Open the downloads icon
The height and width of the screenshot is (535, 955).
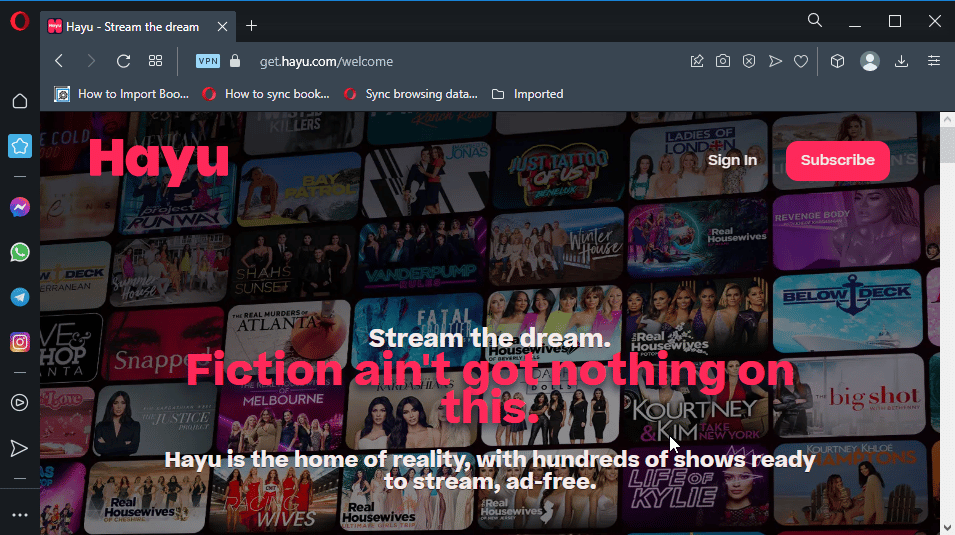(901, 61)
